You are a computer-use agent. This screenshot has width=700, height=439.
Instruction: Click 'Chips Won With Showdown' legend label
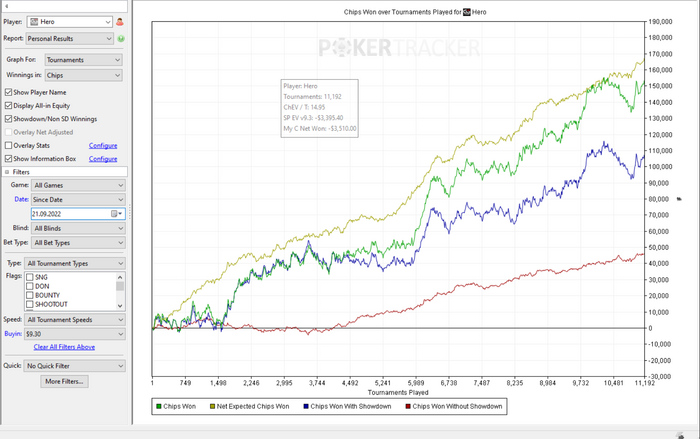350,406
